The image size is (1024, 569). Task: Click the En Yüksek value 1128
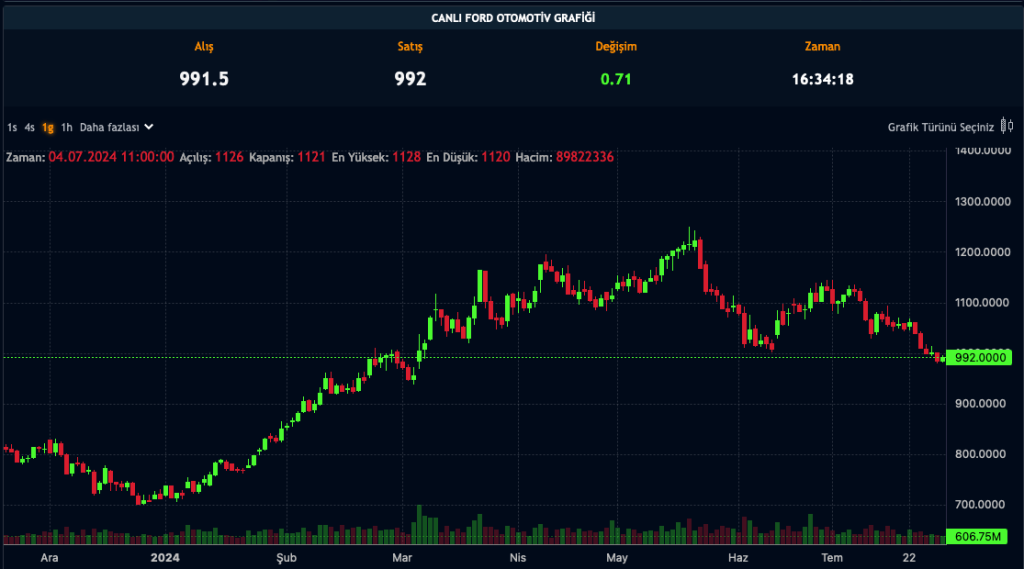406,157
